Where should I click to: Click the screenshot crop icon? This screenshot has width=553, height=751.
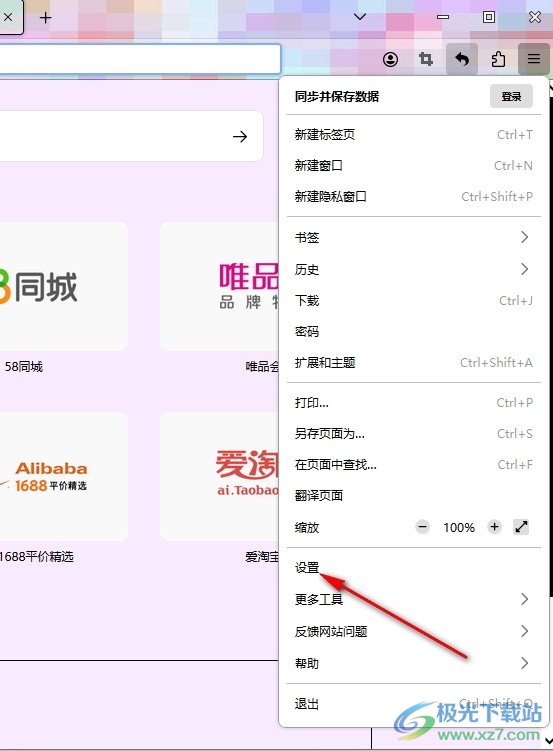(x=426, y=59)
